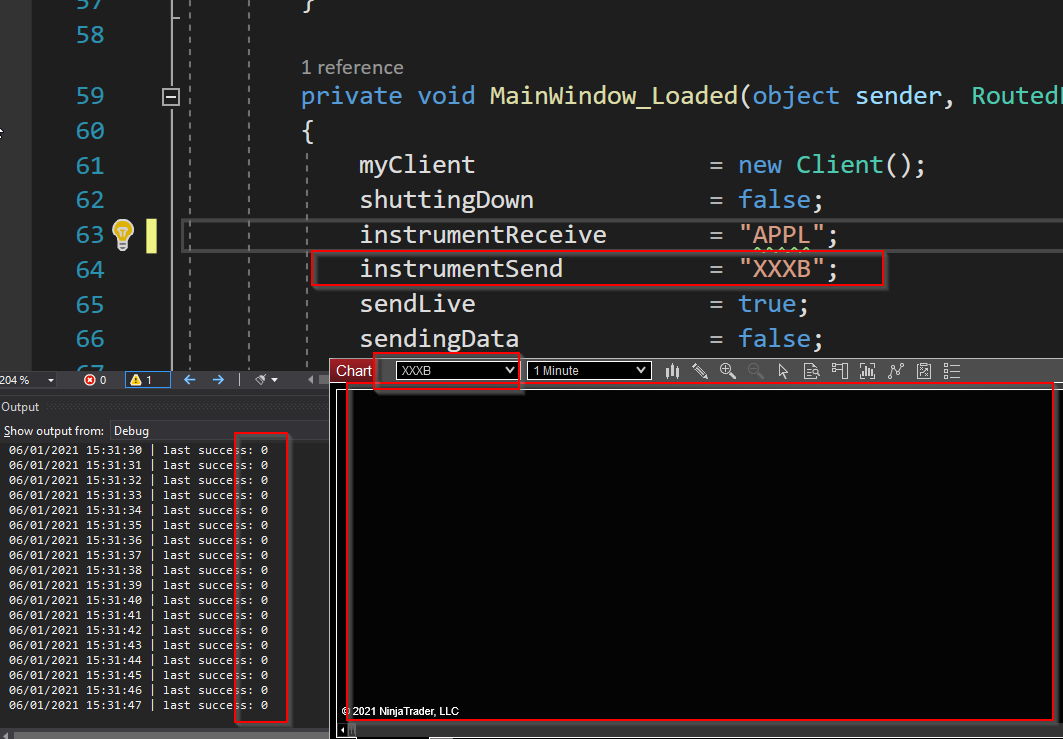
Task: Click the sendLive variable on line 65
Action: pyautogui.click(x=418, y=304)
